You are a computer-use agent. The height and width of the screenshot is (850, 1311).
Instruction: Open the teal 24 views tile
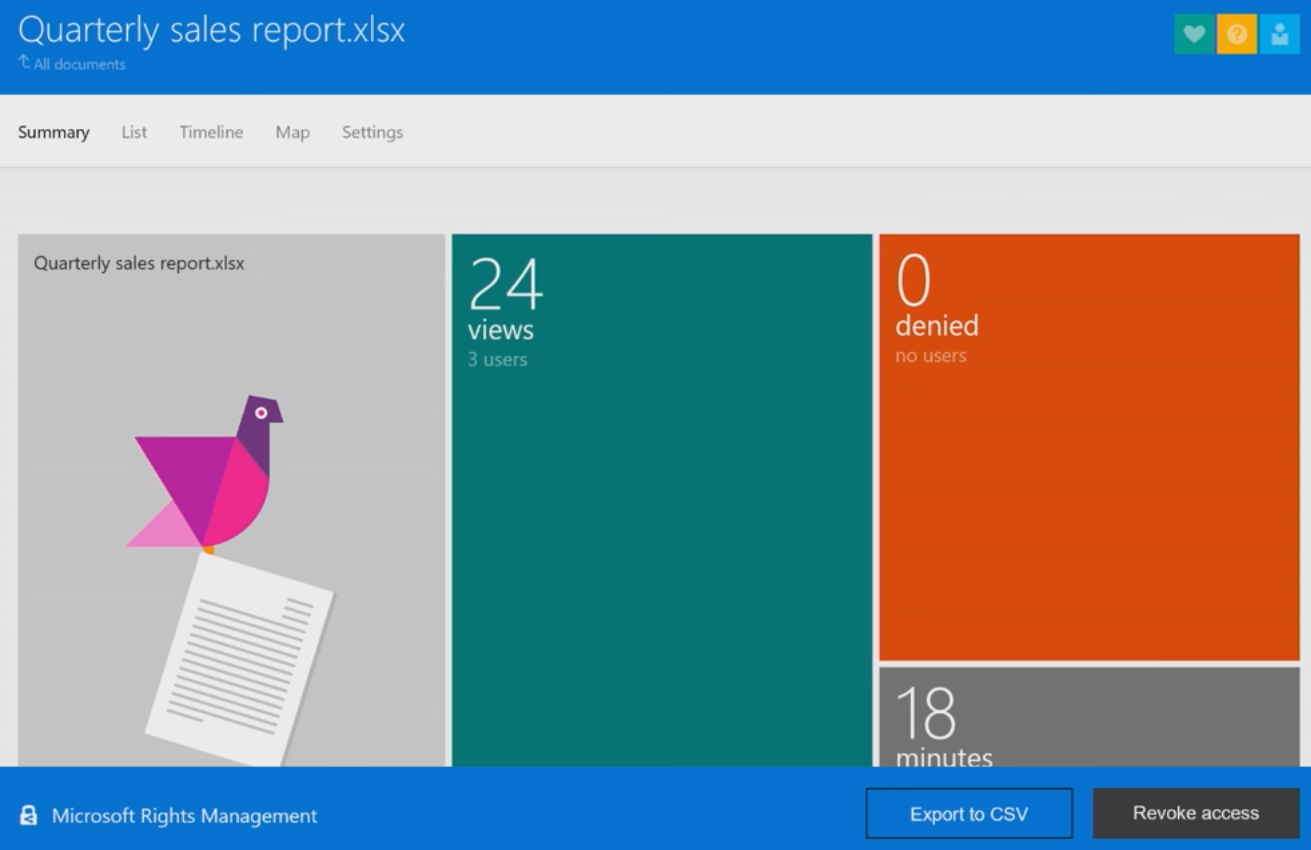(x=661, y=500)
